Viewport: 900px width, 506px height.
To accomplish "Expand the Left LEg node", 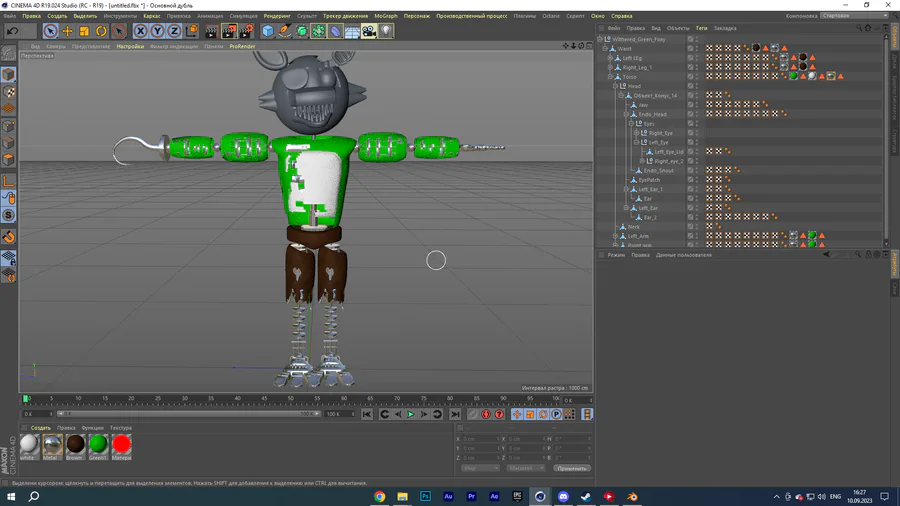I will pos(610,58).
